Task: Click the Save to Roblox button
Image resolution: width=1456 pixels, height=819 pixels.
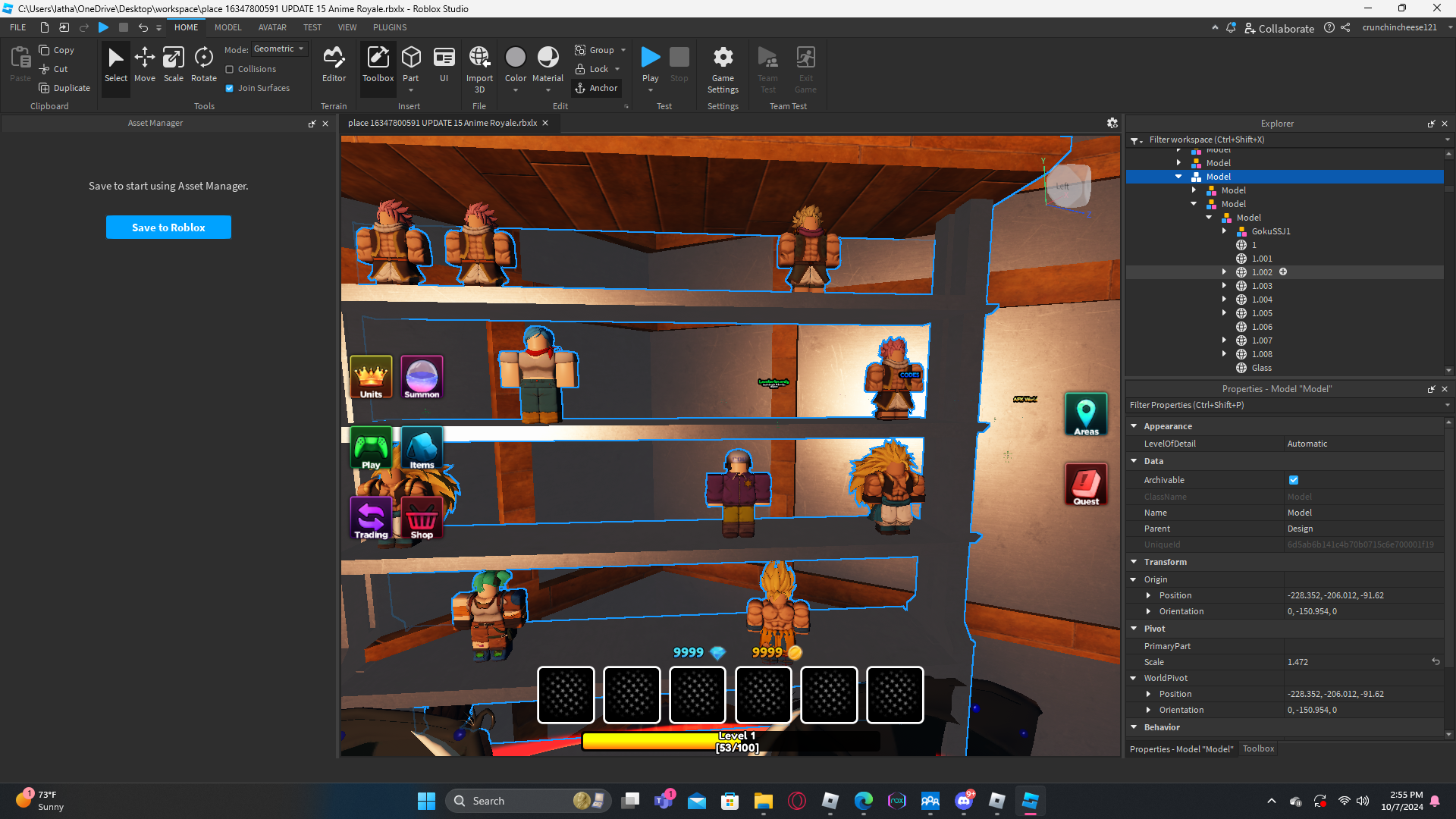Action: pyautogui.click(x=168, y=227)
